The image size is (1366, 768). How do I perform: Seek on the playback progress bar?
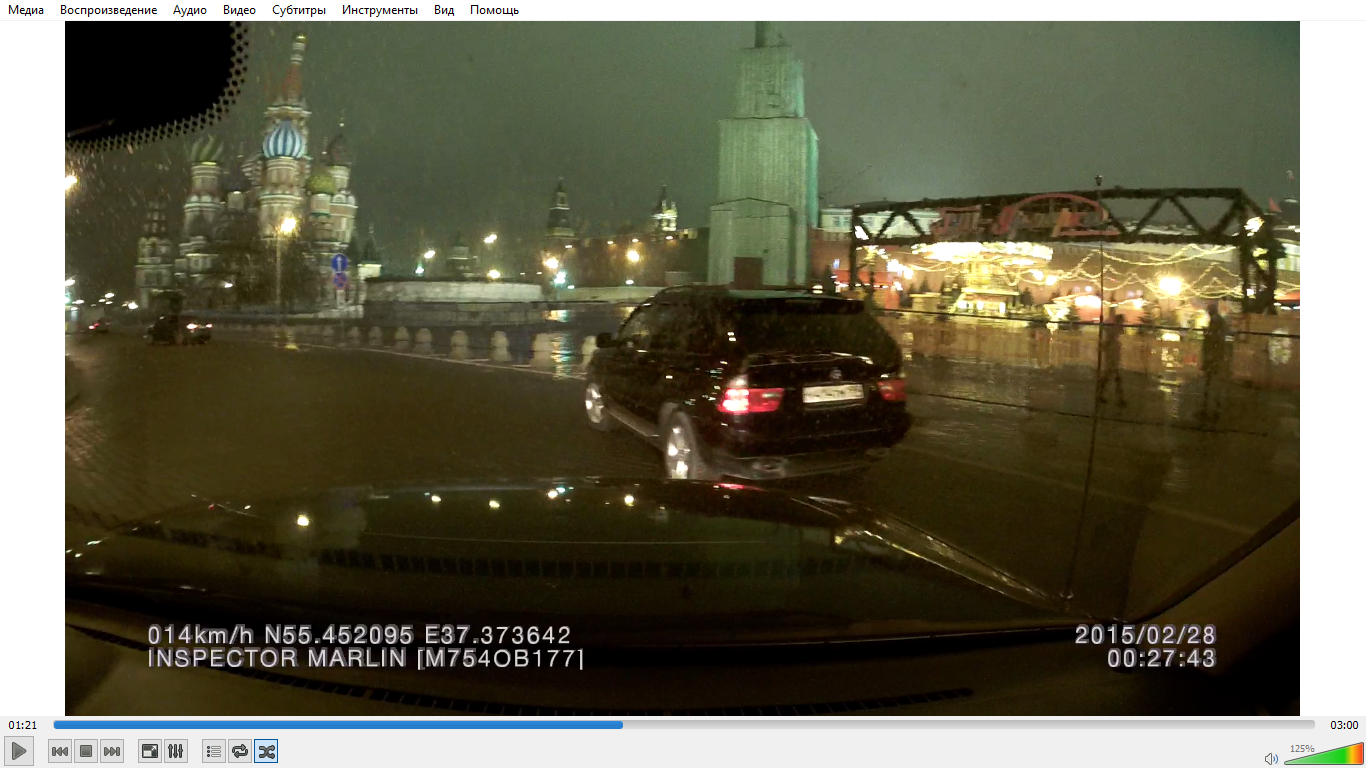(684, 725)
